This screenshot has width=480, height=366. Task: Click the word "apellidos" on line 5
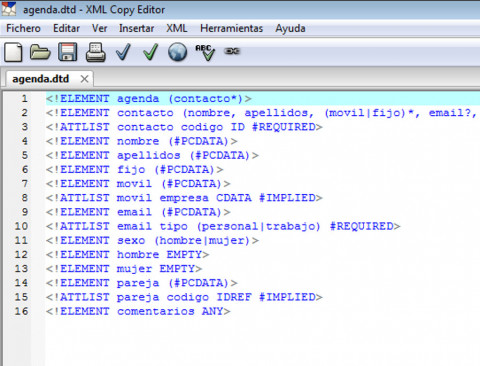coord(149,155)
